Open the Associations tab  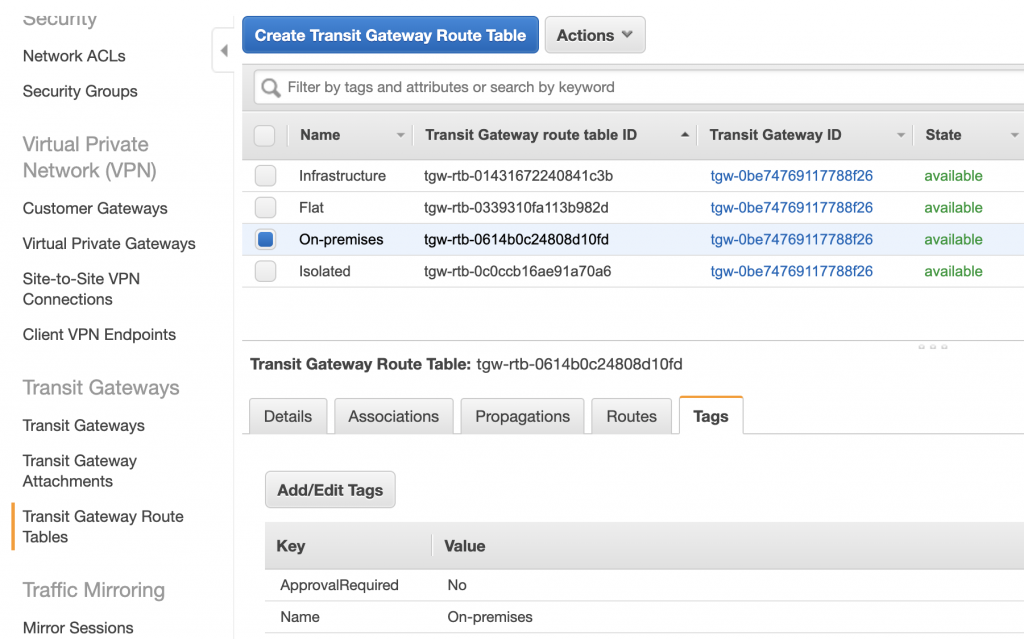(393, 416)
